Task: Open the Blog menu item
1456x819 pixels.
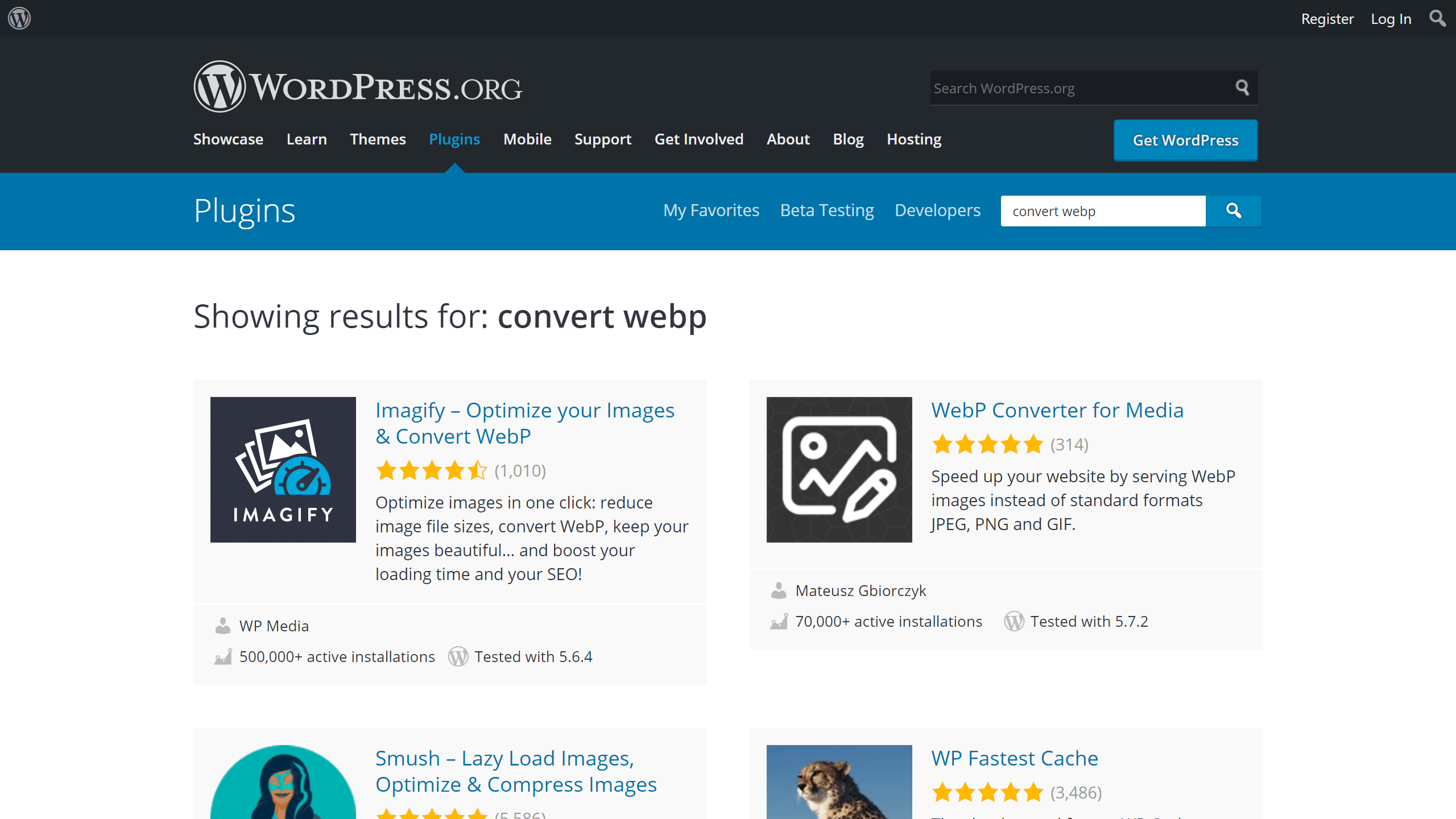Action: [x=848, y=139]
